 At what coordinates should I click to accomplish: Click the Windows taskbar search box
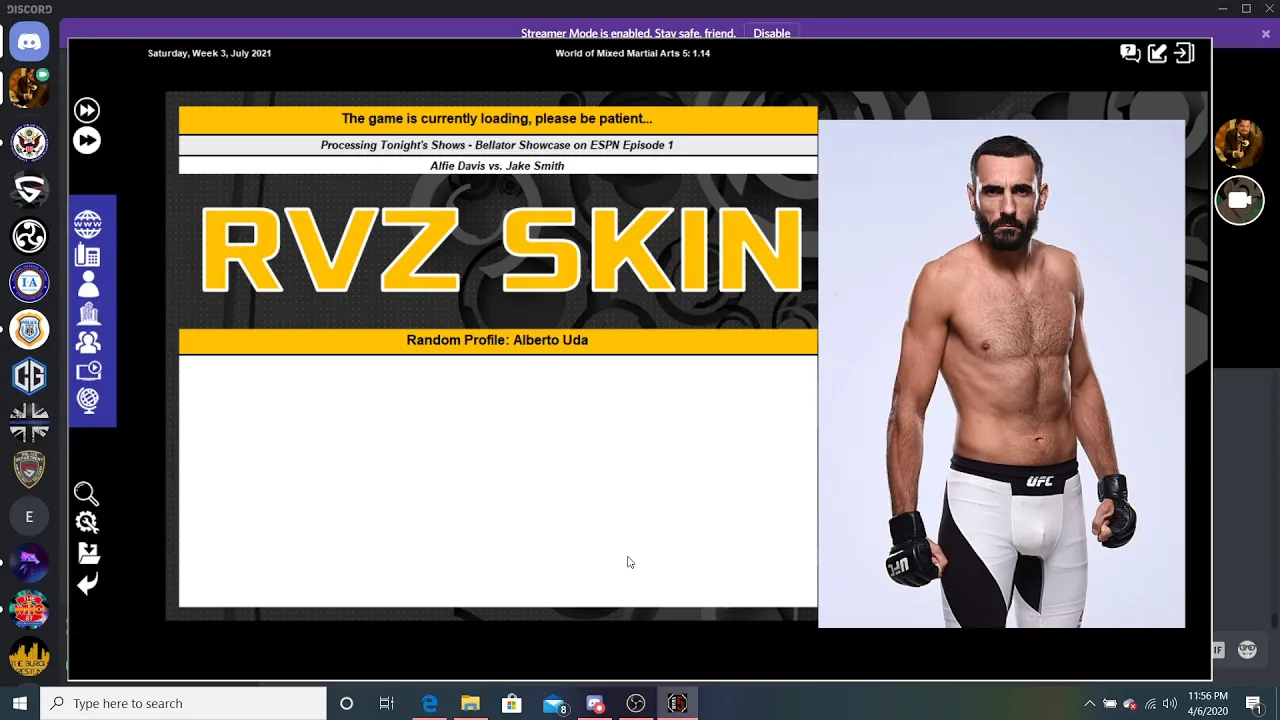pos(183,703)
